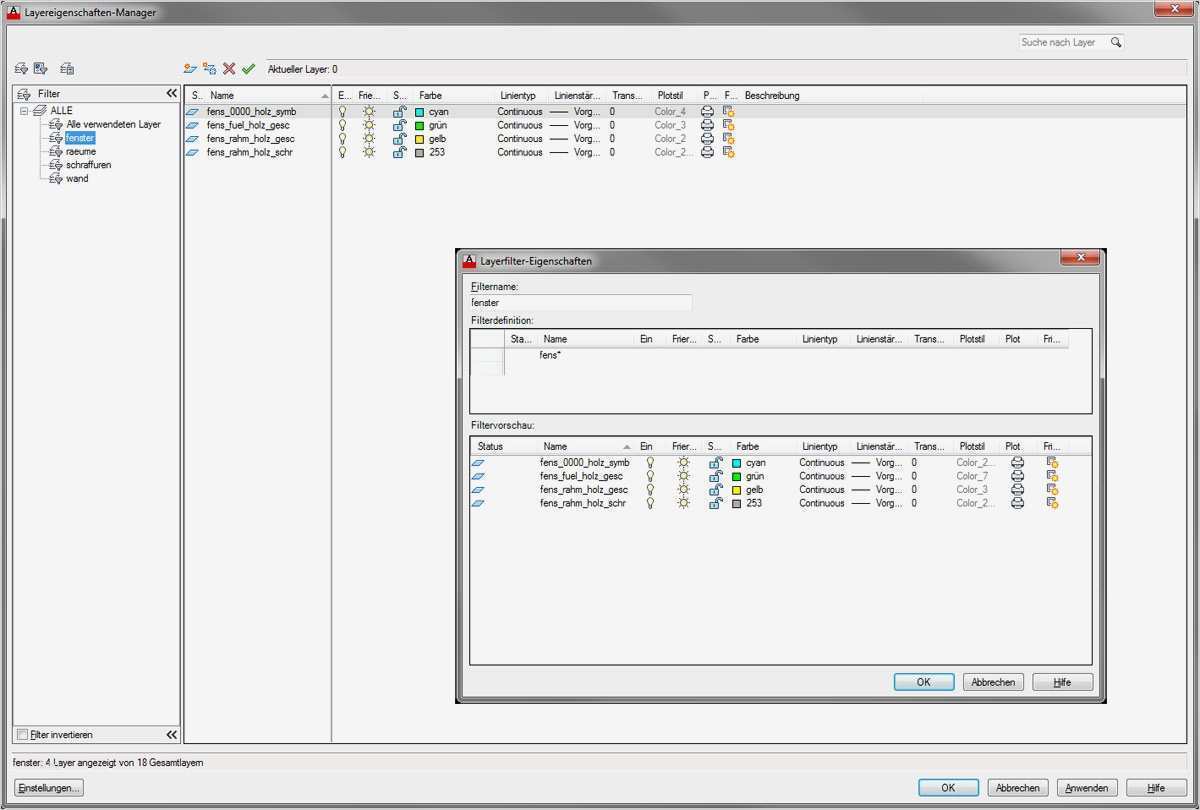1200x810 pixels.
Task: Click the New Property Filter icon
Action: (22, 69)
